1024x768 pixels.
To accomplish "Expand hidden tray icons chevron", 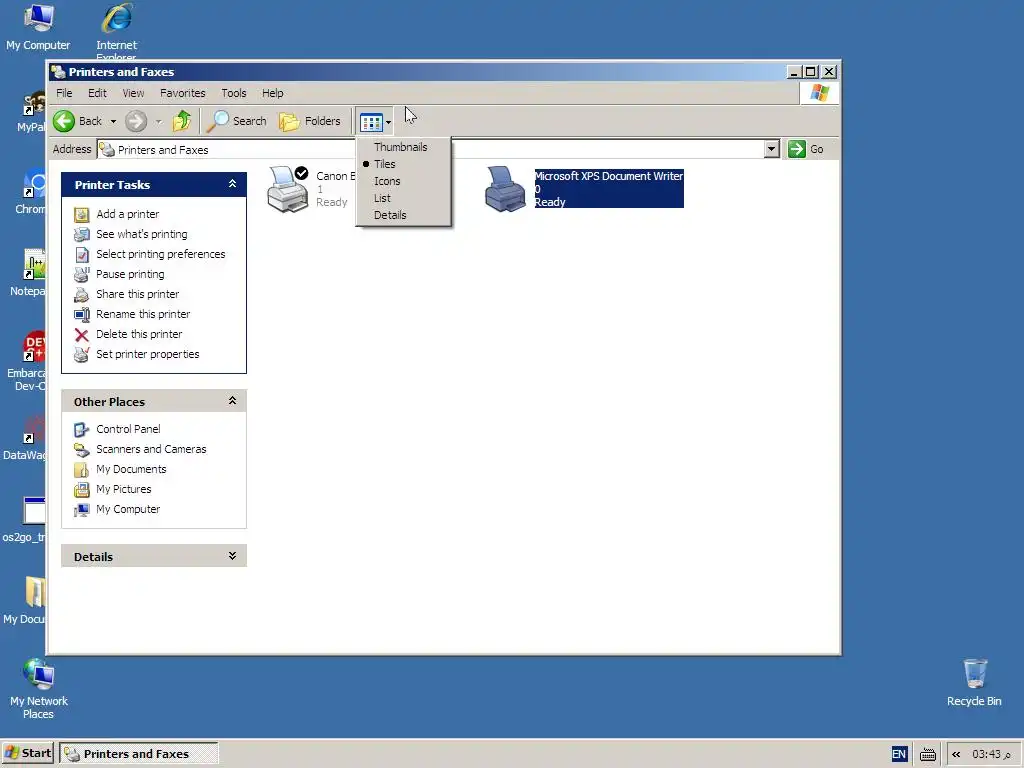I will coord(956,754).
